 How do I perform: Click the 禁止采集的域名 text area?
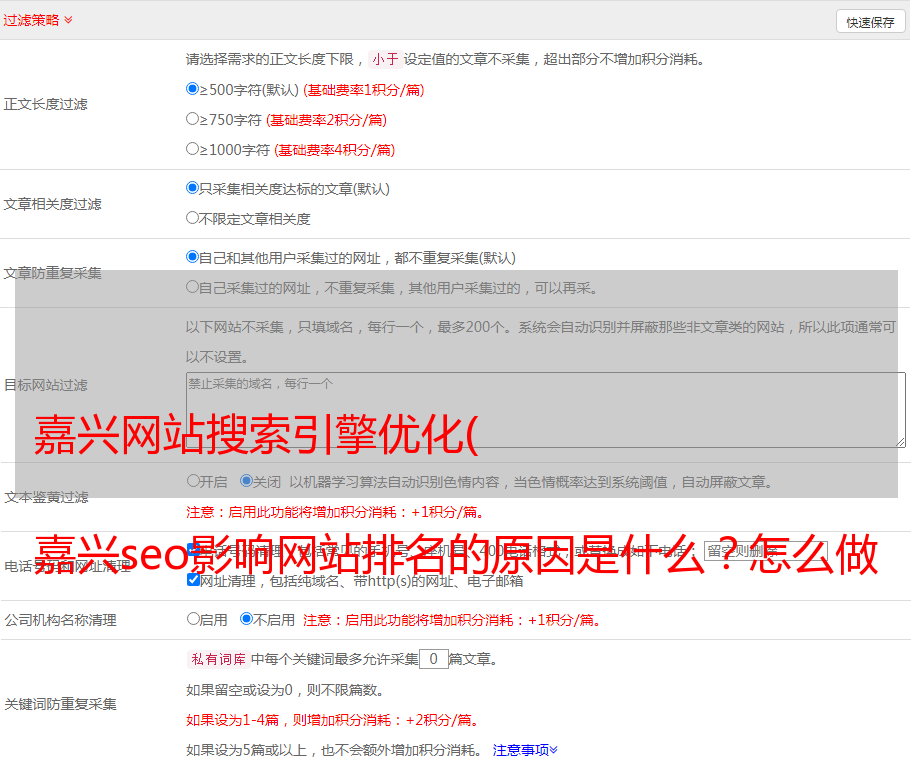tap(545, 410)
